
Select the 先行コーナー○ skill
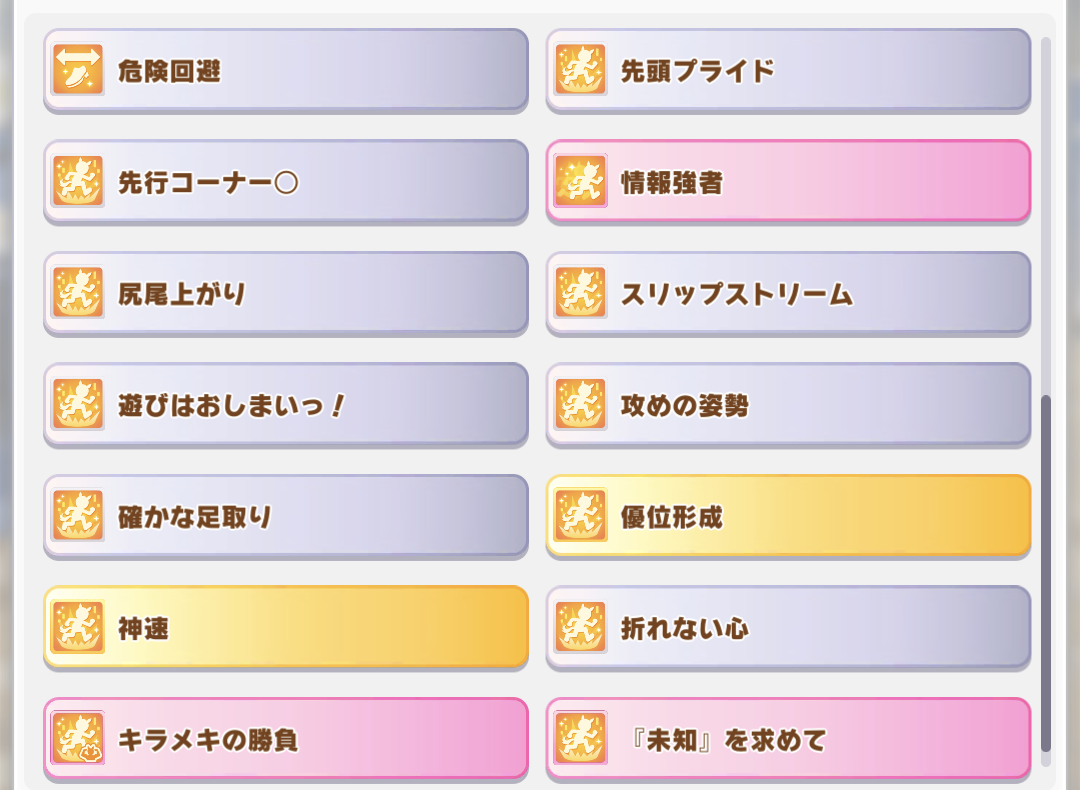[x=286, y=182]
